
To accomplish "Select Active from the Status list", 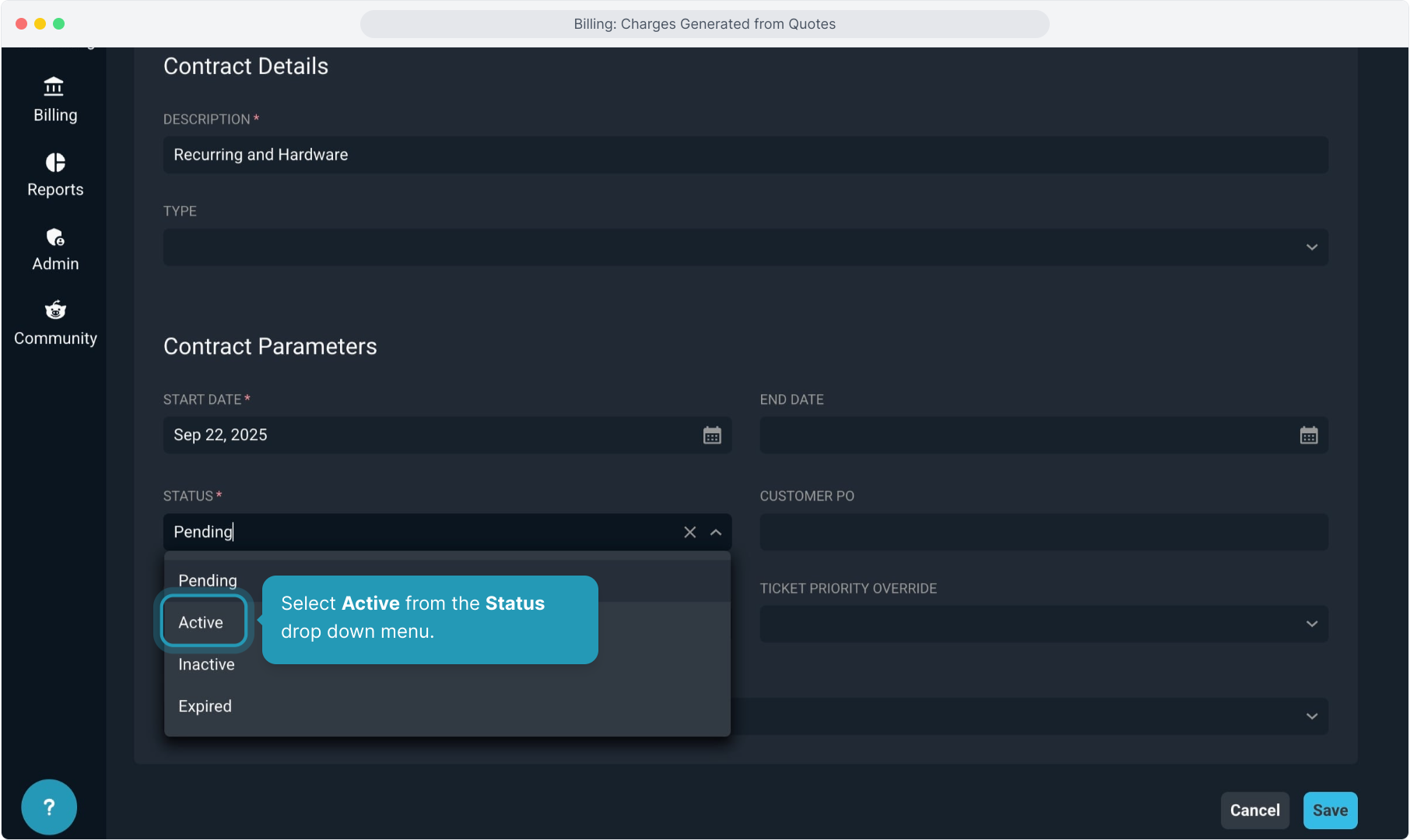I will point(201,622).
